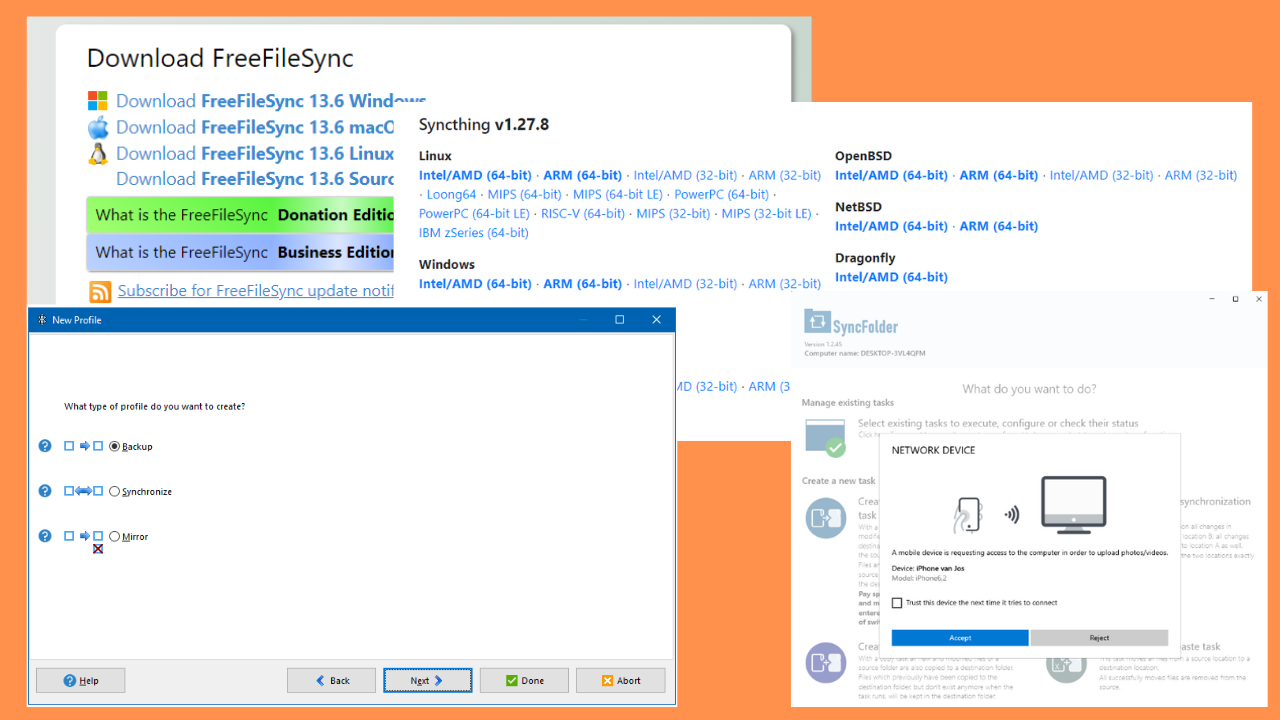Download Syncthing Linux Intel/AMD (64-bit)
Viewport: 1280px width, 720px height.
(475, 175)
